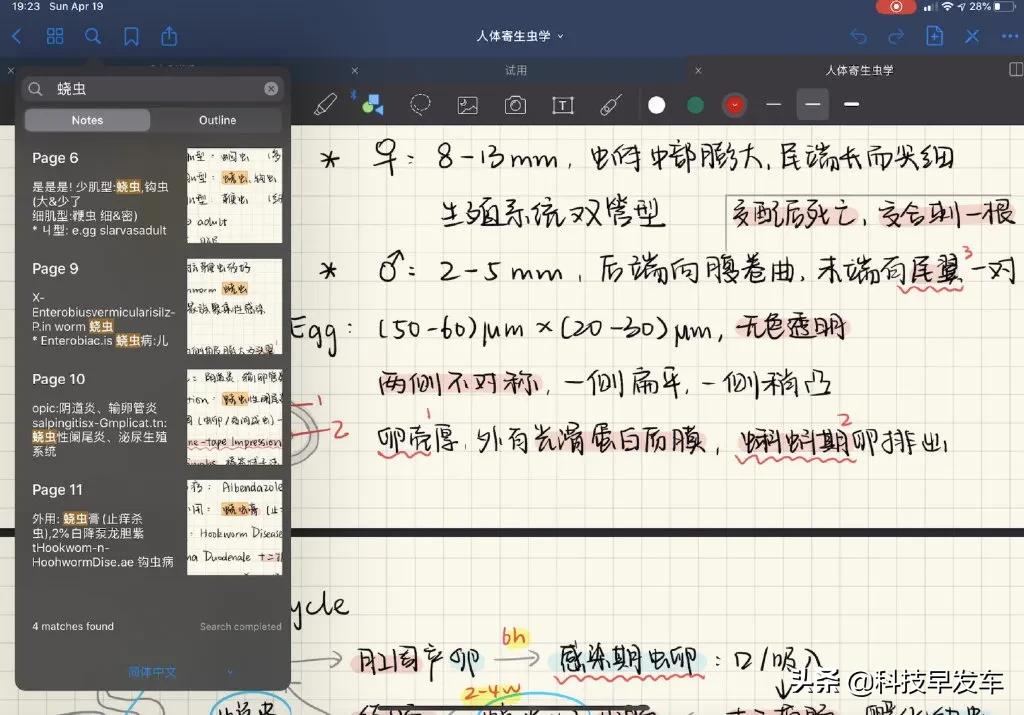This screenshot has height=715, width=1024.
Task: Select the lasso selection tool
Action: click(x=420, y=104)
